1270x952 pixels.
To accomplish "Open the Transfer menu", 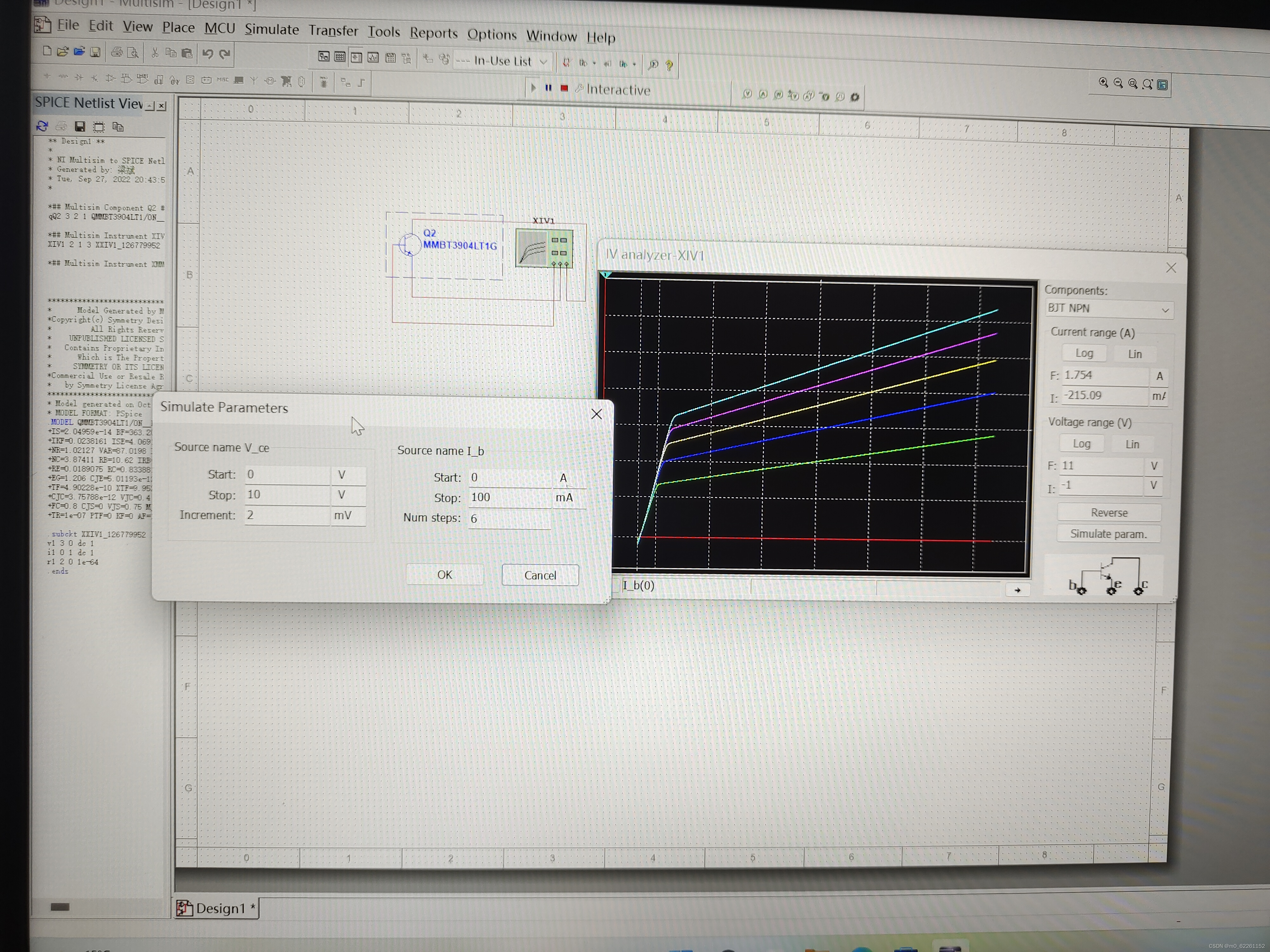I will [333, 30].
